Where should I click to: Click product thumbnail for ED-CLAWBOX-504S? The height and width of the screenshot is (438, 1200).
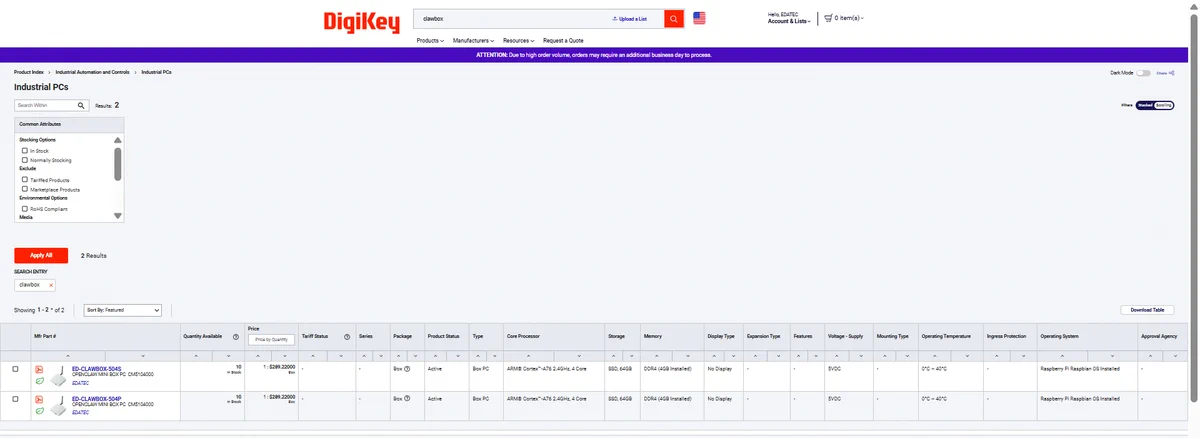(x=58, y=378)
